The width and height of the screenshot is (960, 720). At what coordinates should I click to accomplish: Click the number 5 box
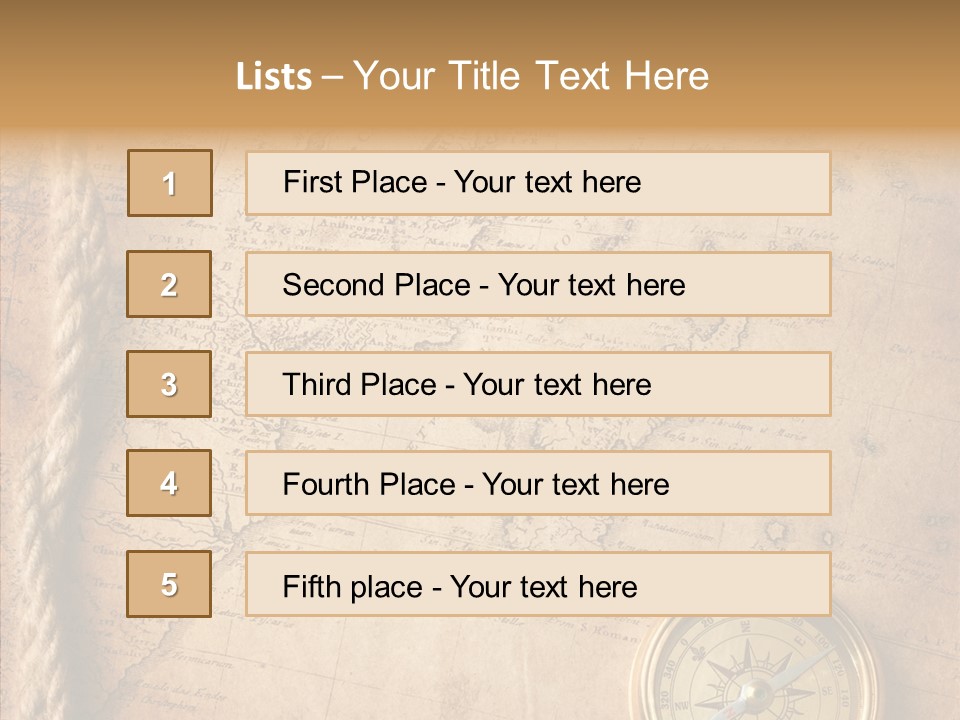(169, 584)
